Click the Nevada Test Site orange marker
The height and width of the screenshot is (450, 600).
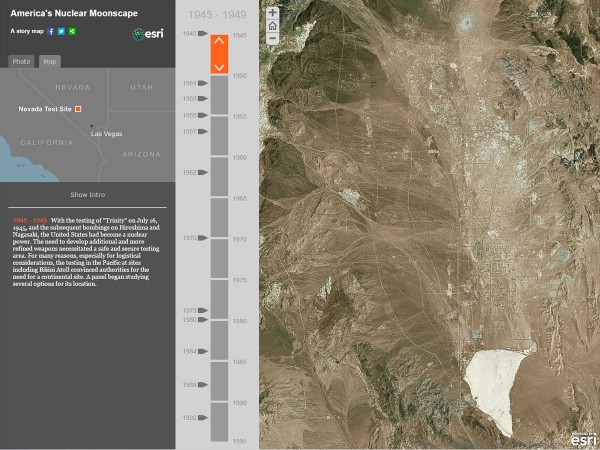79,108
